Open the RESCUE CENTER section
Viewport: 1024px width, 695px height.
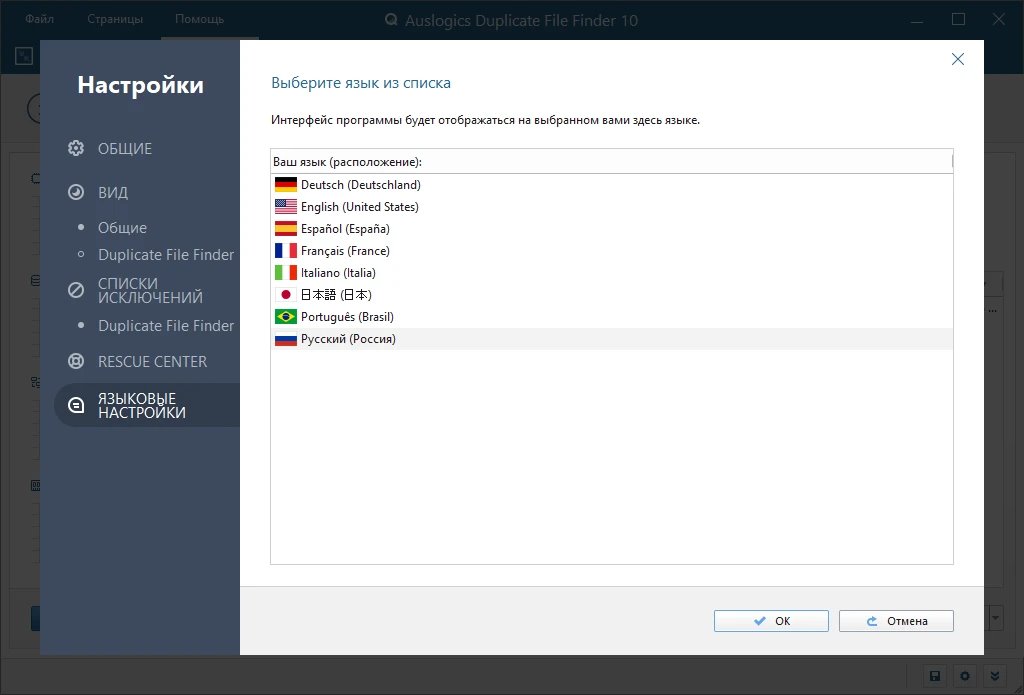coord(152,361)
